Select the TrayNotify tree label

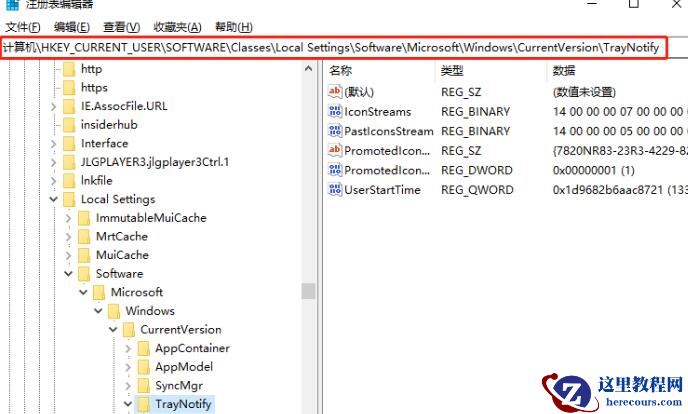(x=183, y=404)
